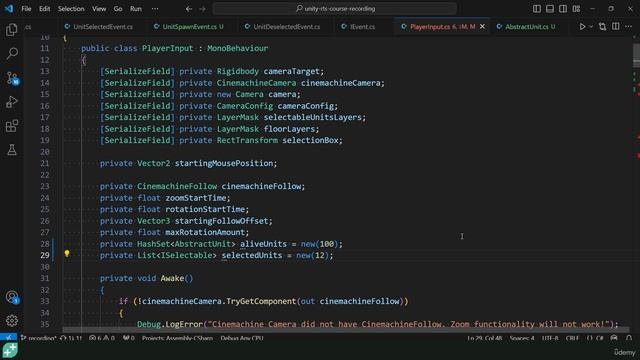Change encoding UTF-8 in status bar

pyautogui.click(x=550, y=338)
